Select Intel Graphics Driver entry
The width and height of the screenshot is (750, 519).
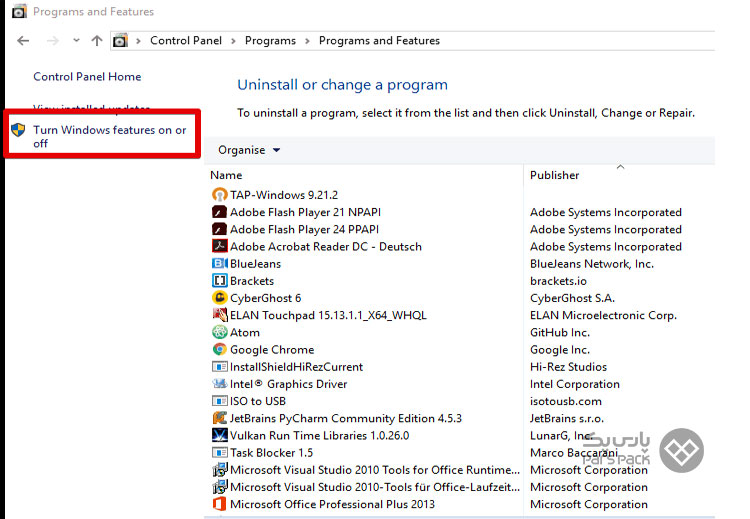pyautogui.click(x=288, y=384)
